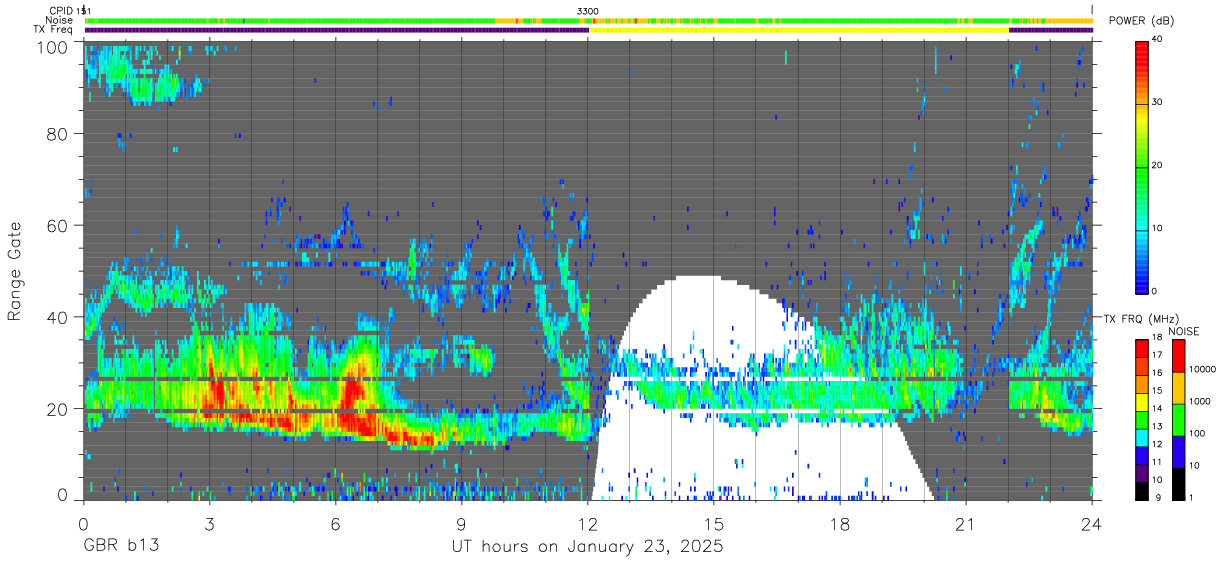The image size is (1228, 567).
Task: Select the 24 tick on UT hours axis
Action: coord(1092,524)
